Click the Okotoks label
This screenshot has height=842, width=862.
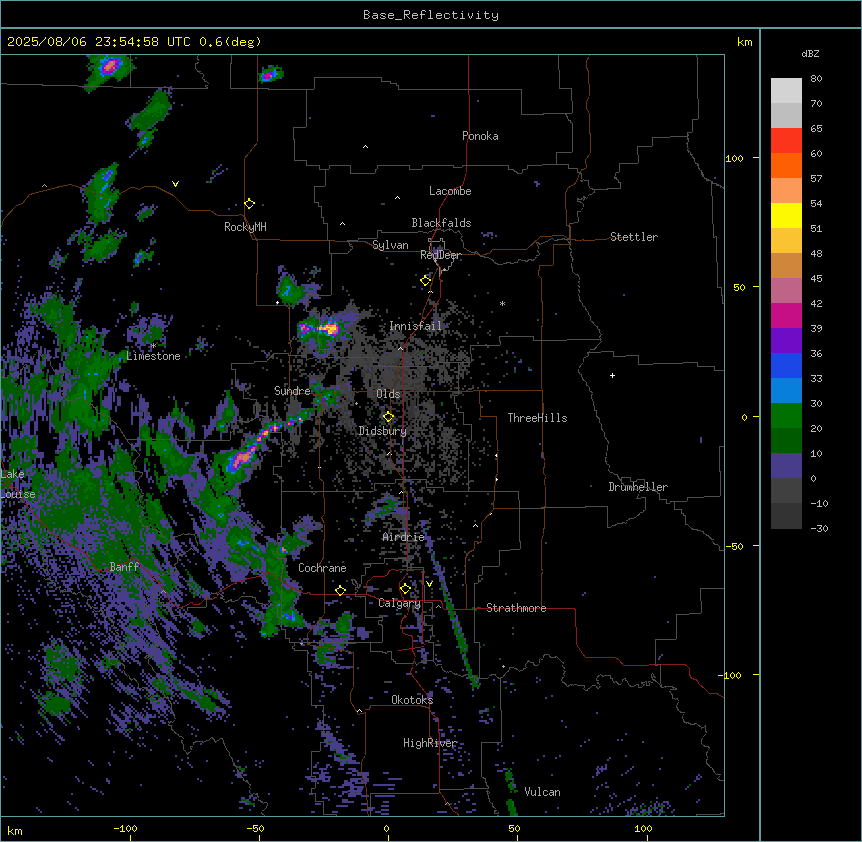(x=412, y=700)
